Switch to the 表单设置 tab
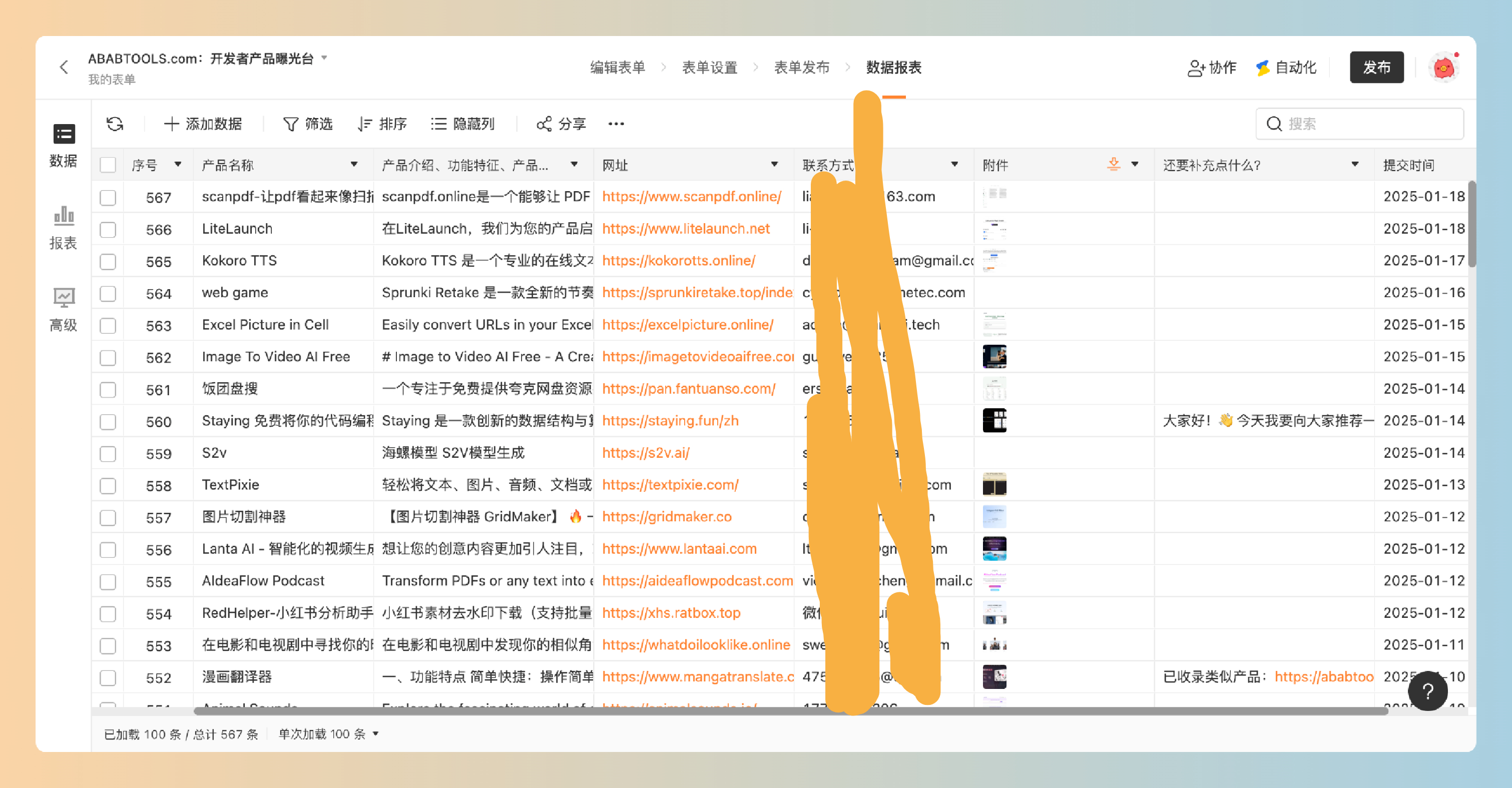1512x788 pixels. pyautogui.click(x=709, y=68)
